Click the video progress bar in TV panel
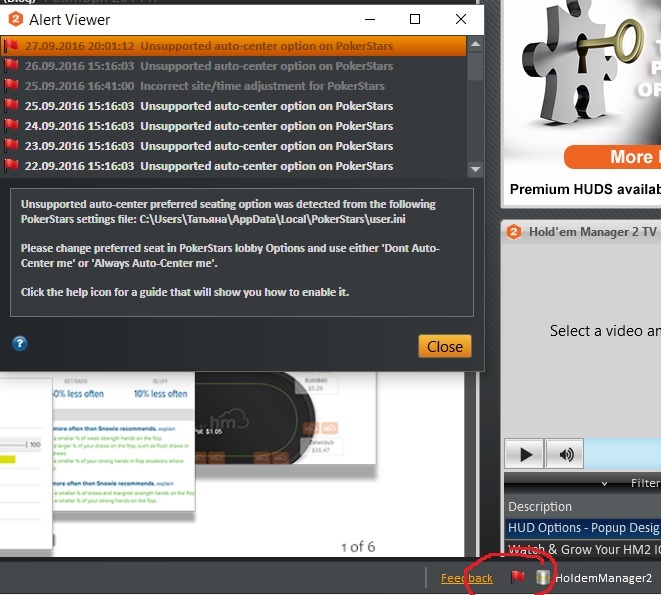The height and width of the screenshot is (595, 661). point(623,454)
